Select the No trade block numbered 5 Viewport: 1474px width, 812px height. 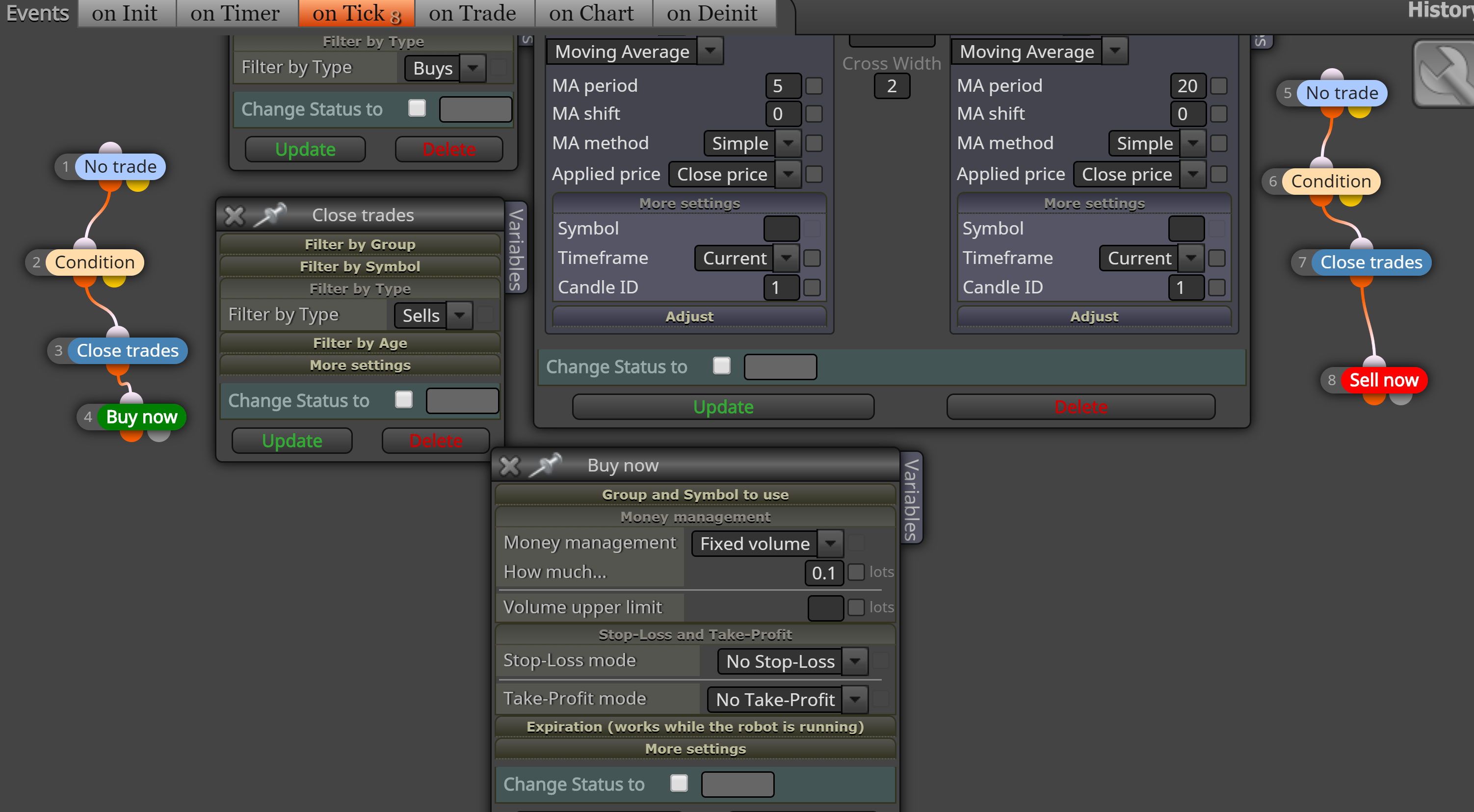tap(1342, 93)
